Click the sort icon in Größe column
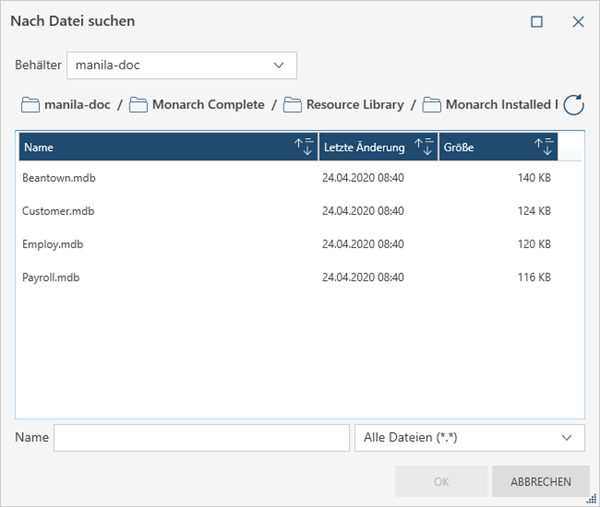This screenshot has width=600, height=507. click(x=544, y=147)
